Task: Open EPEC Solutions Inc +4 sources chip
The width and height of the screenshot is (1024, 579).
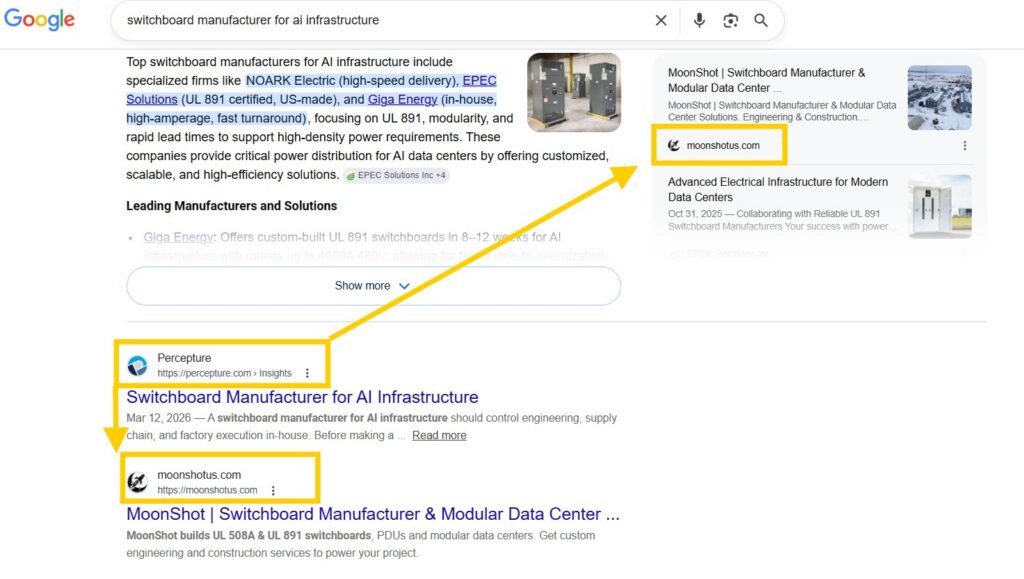Action: [x=396, y=176]
